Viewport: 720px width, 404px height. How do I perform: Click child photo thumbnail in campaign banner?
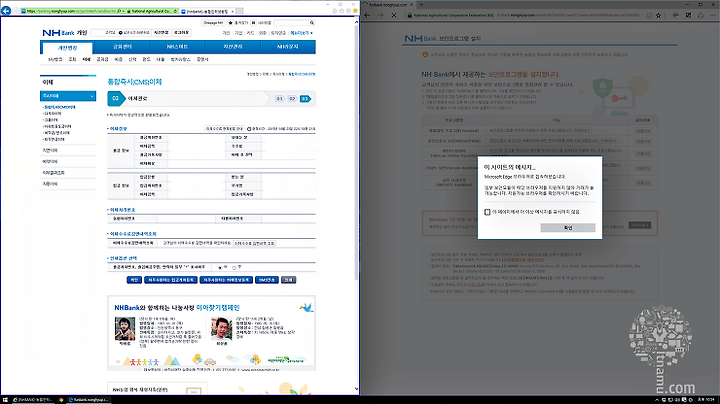124,329
